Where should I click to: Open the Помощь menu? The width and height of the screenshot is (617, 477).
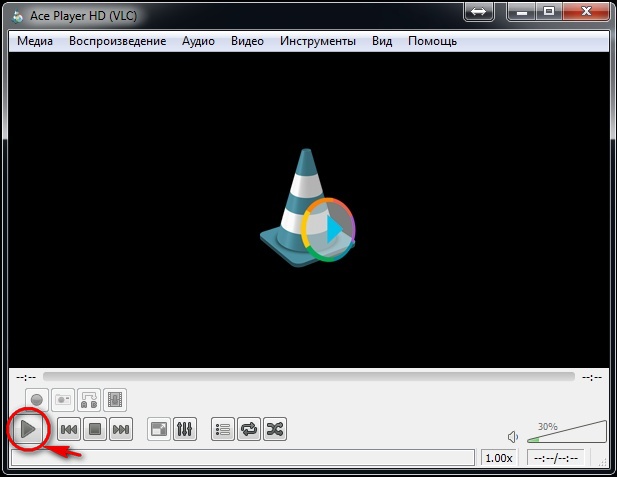(432, 41)
